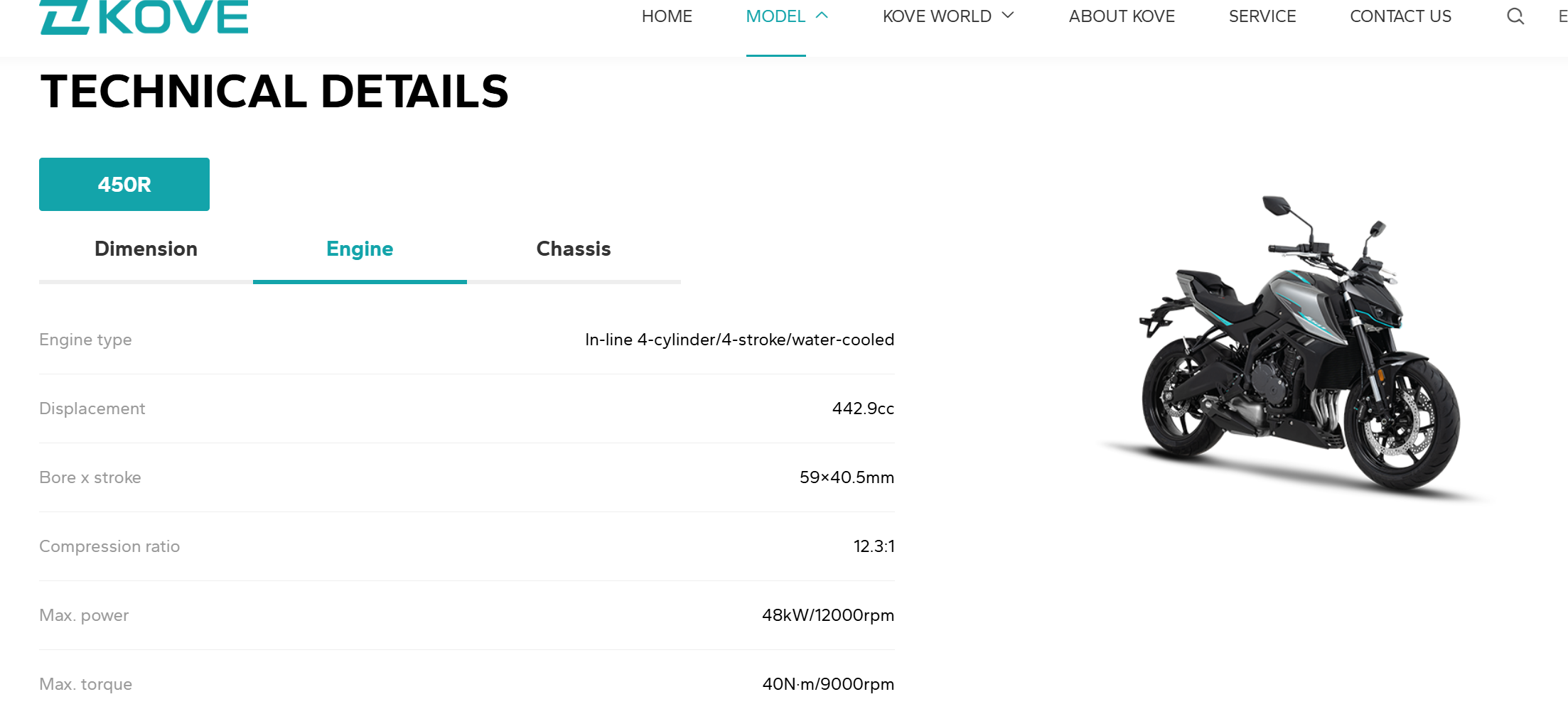1568x709 pixels.
Task: Go to CONTACT US page
Action: [1400, 16]
